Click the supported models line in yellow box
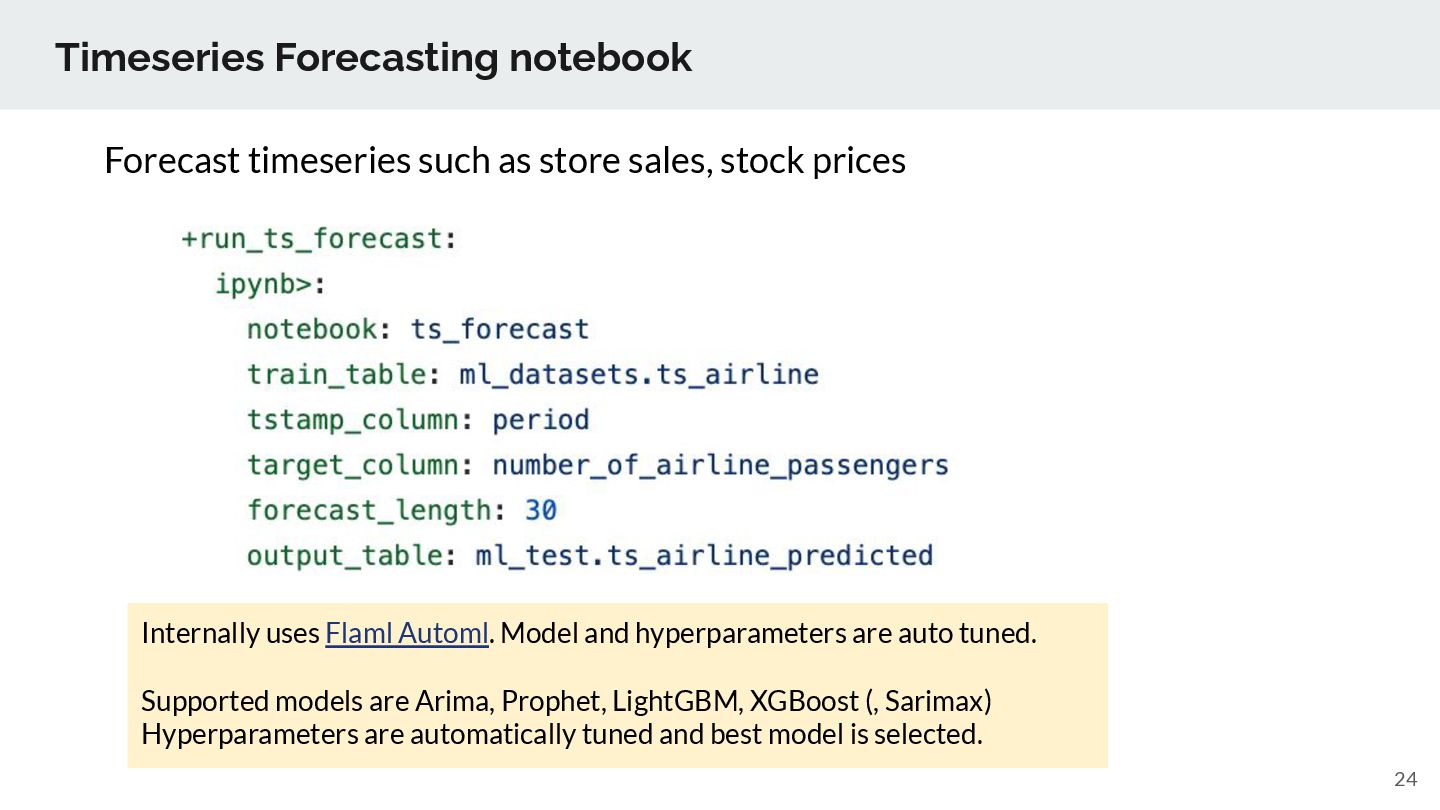 tap(567, 700)
